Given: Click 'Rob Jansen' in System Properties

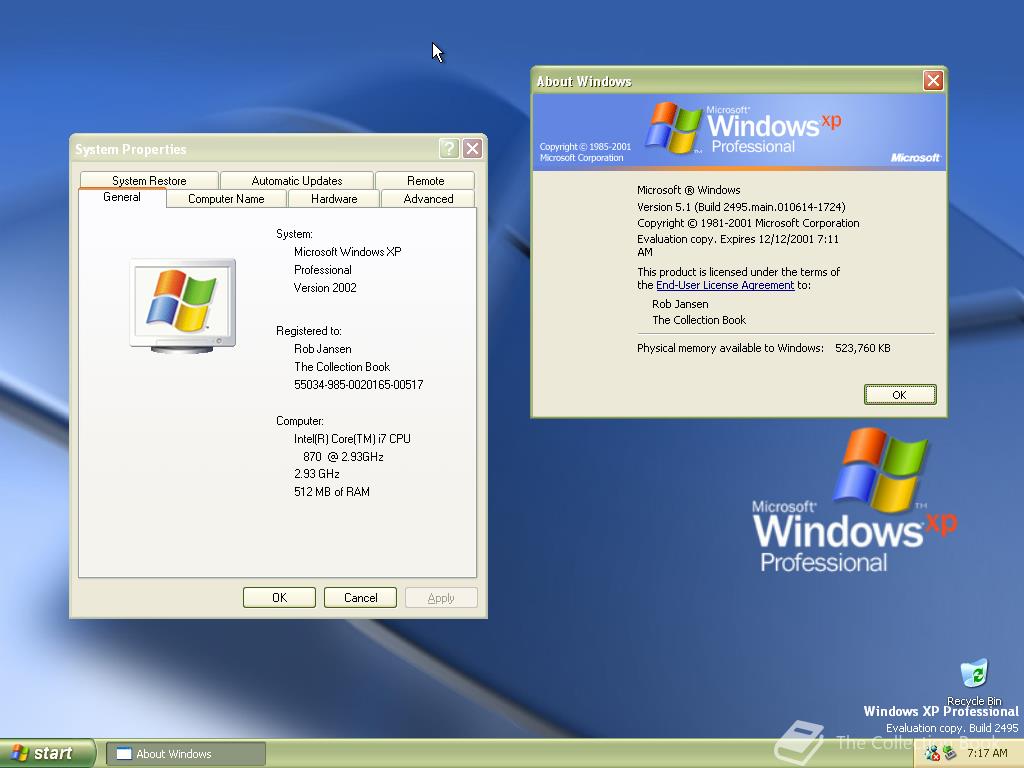Looking at the screenshot, I should pos(323,349).
